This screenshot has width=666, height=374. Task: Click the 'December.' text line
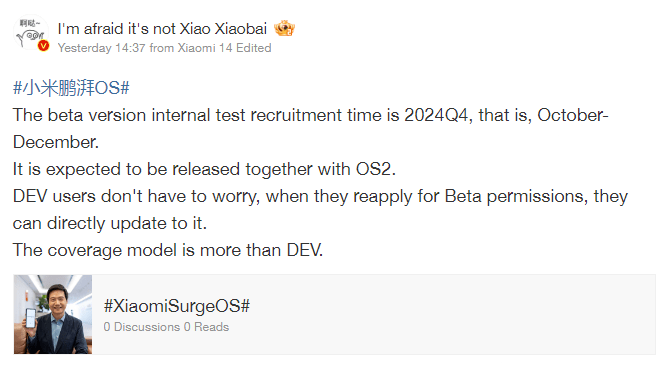pyautogui.click(x=56, y=142)
